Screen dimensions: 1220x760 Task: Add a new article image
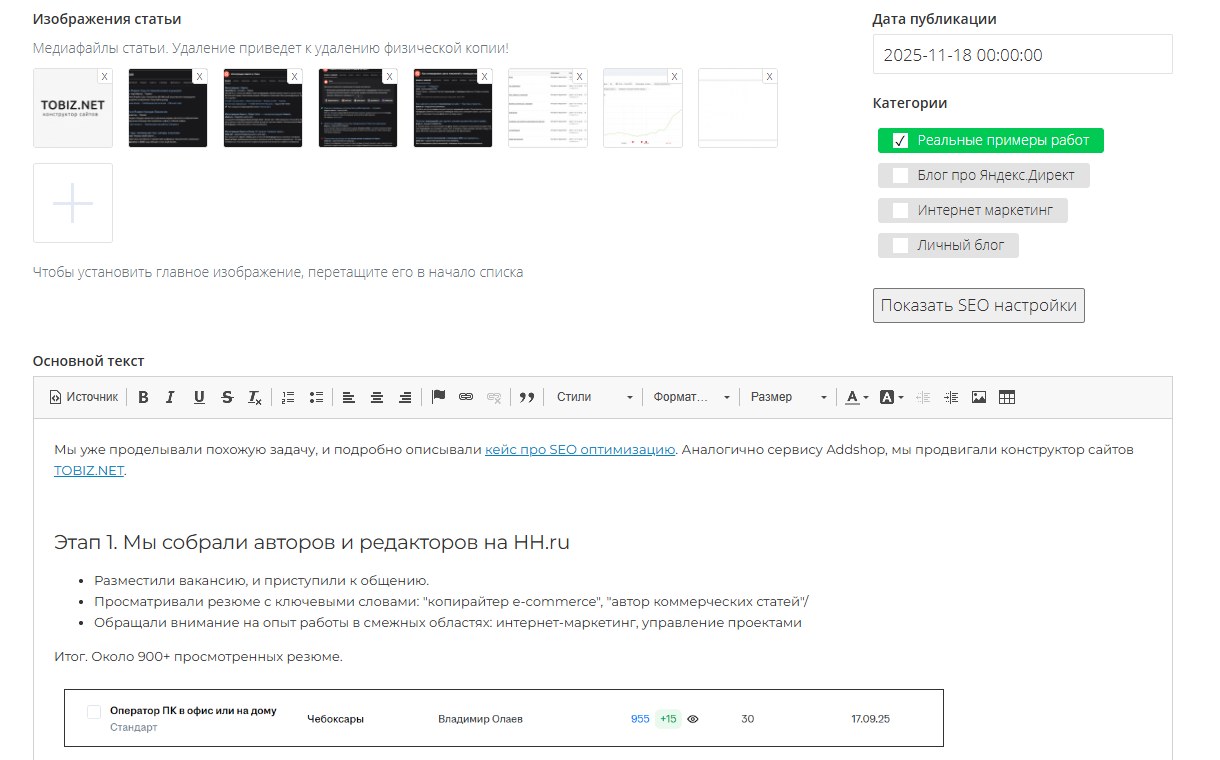coord(73,203)
